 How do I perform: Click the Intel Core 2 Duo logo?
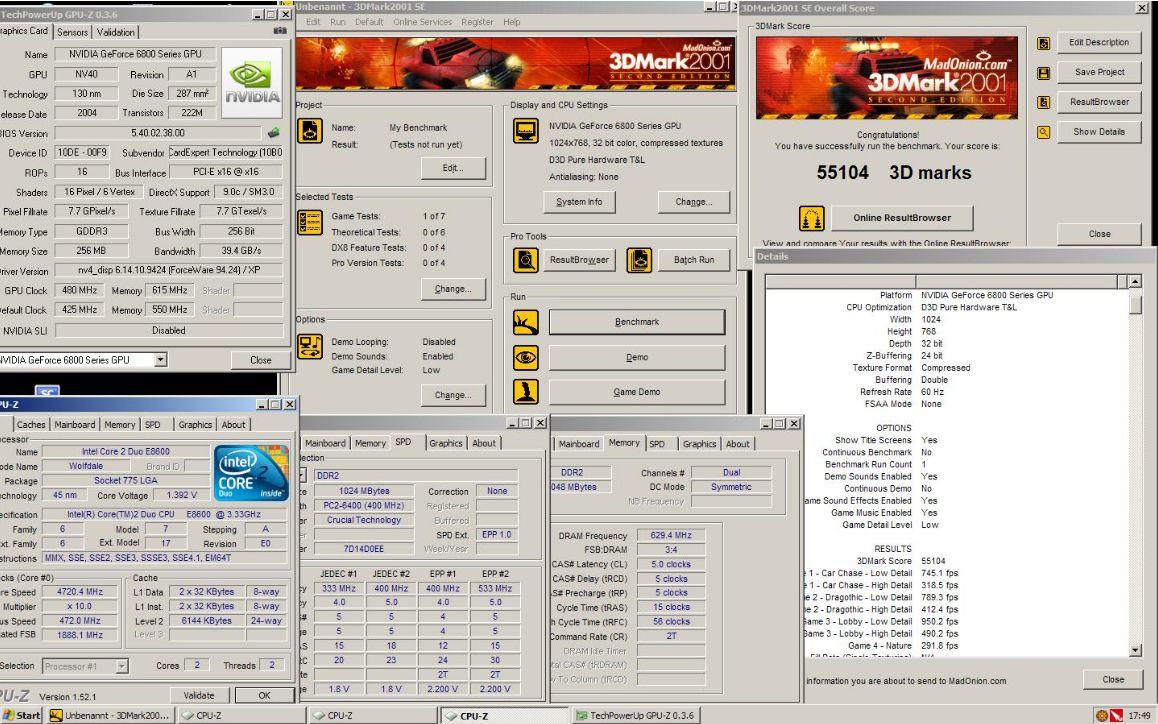pyautogui.click(x=251, y=473)
